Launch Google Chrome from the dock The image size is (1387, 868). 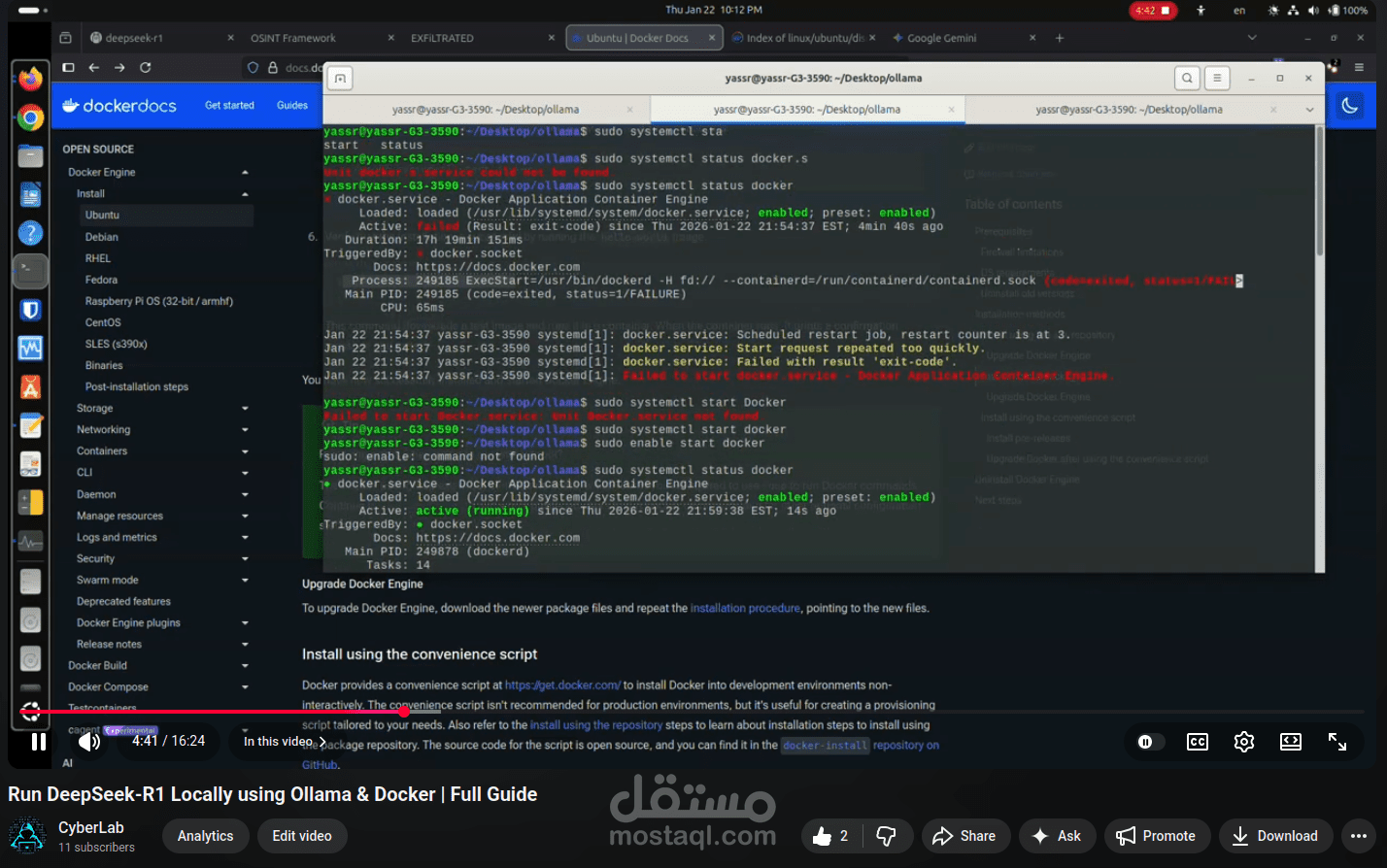30,117
